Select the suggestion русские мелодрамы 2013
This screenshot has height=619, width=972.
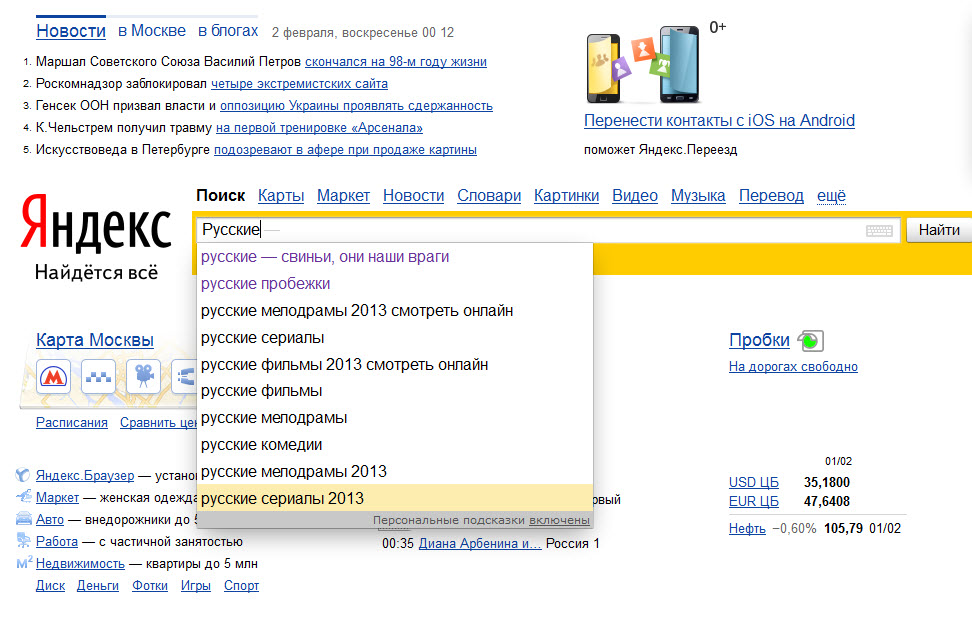(x=395, y=472)
